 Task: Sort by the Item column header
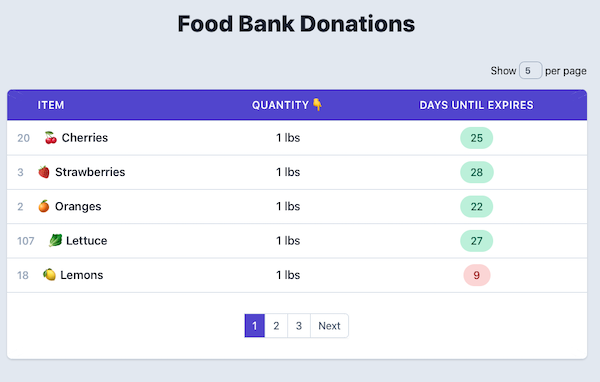pos(51,105)
